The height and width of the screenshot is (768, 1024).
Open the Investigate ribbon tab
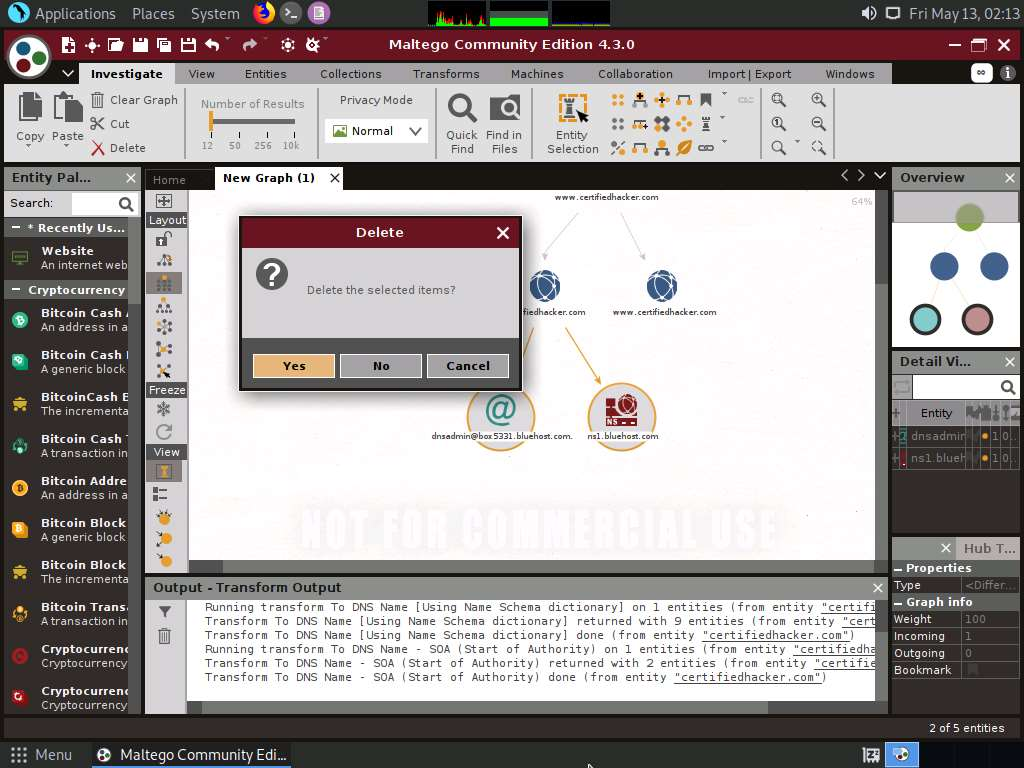[x=127, y=74]
